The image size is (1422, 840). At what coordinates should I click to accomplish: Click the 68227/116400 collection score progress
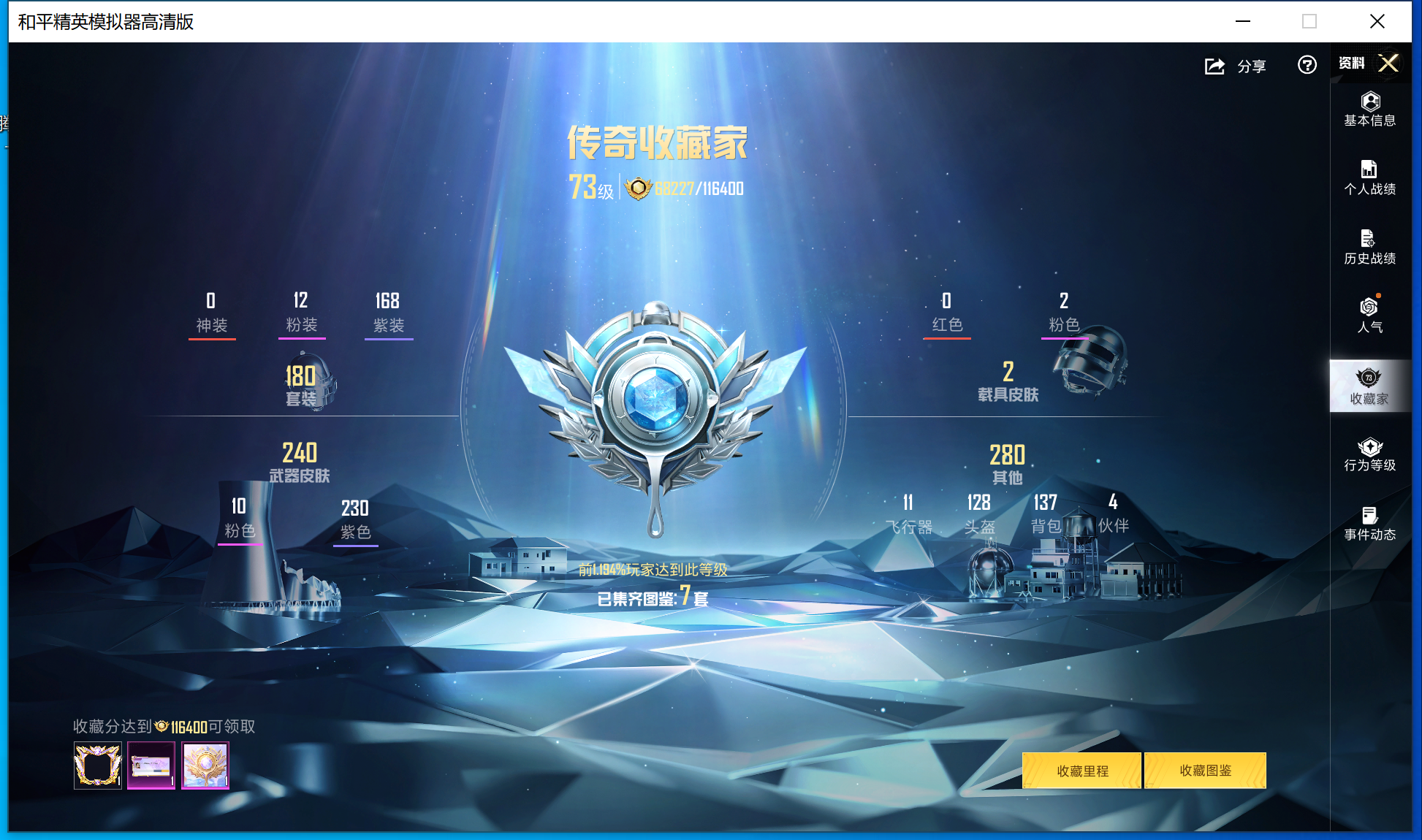(698, 188)
